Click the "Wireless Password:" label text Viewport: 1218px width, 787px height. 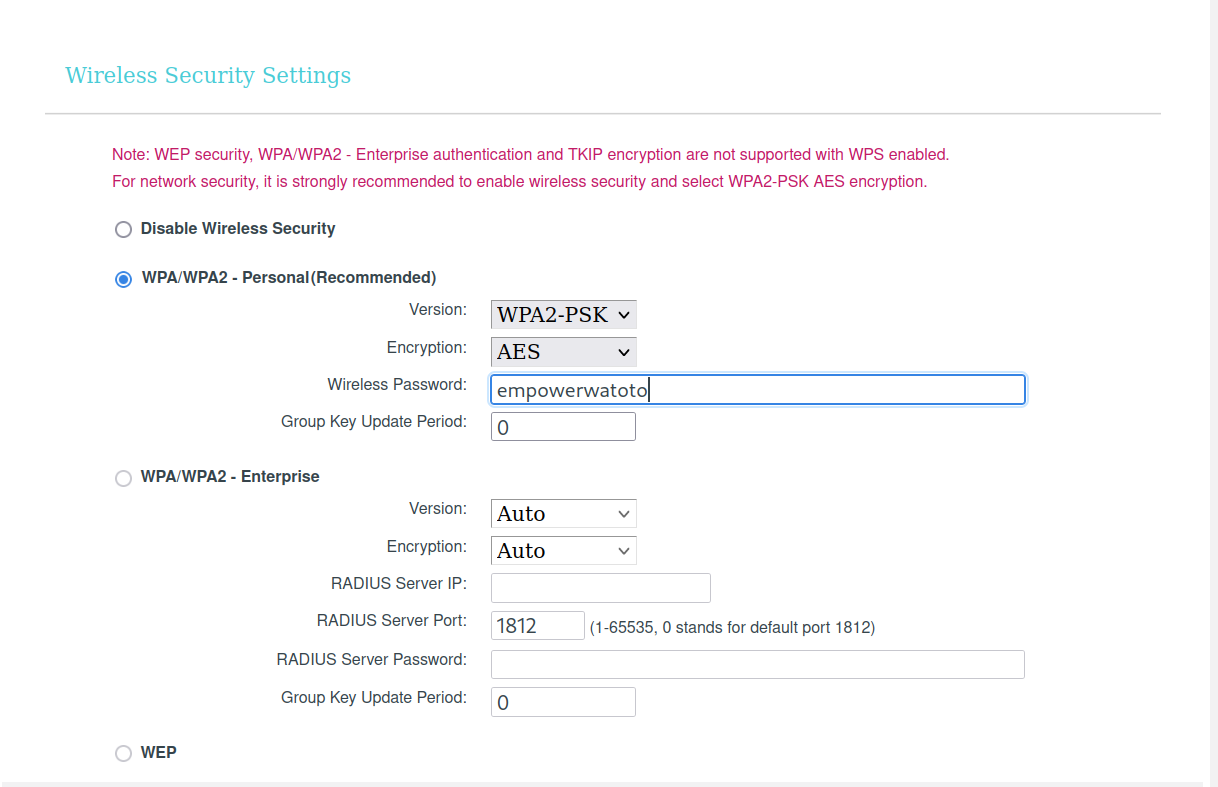[x=397, y=385]
